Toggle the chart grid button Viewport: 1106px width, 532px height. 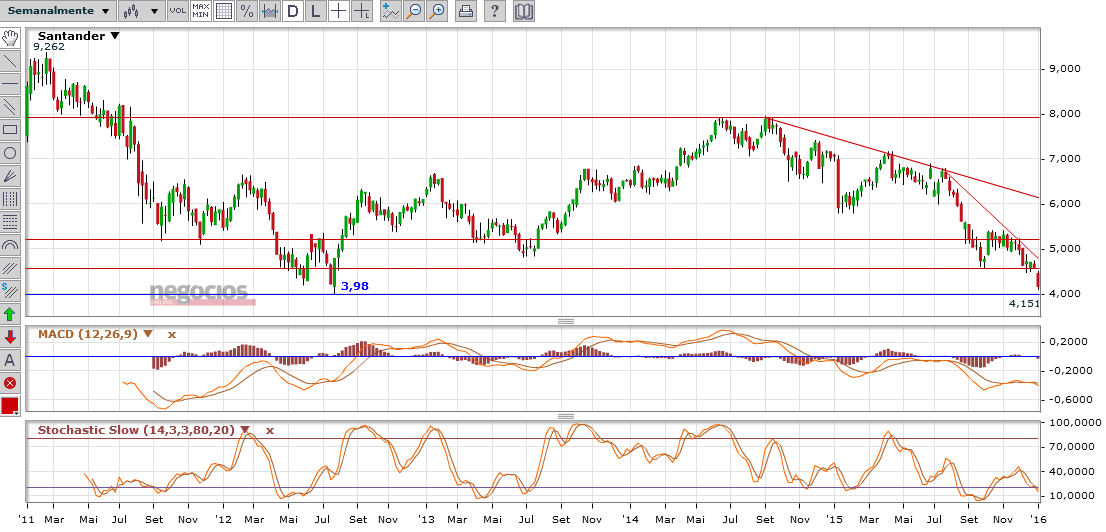pyautogui.click(x=224, y=12)
